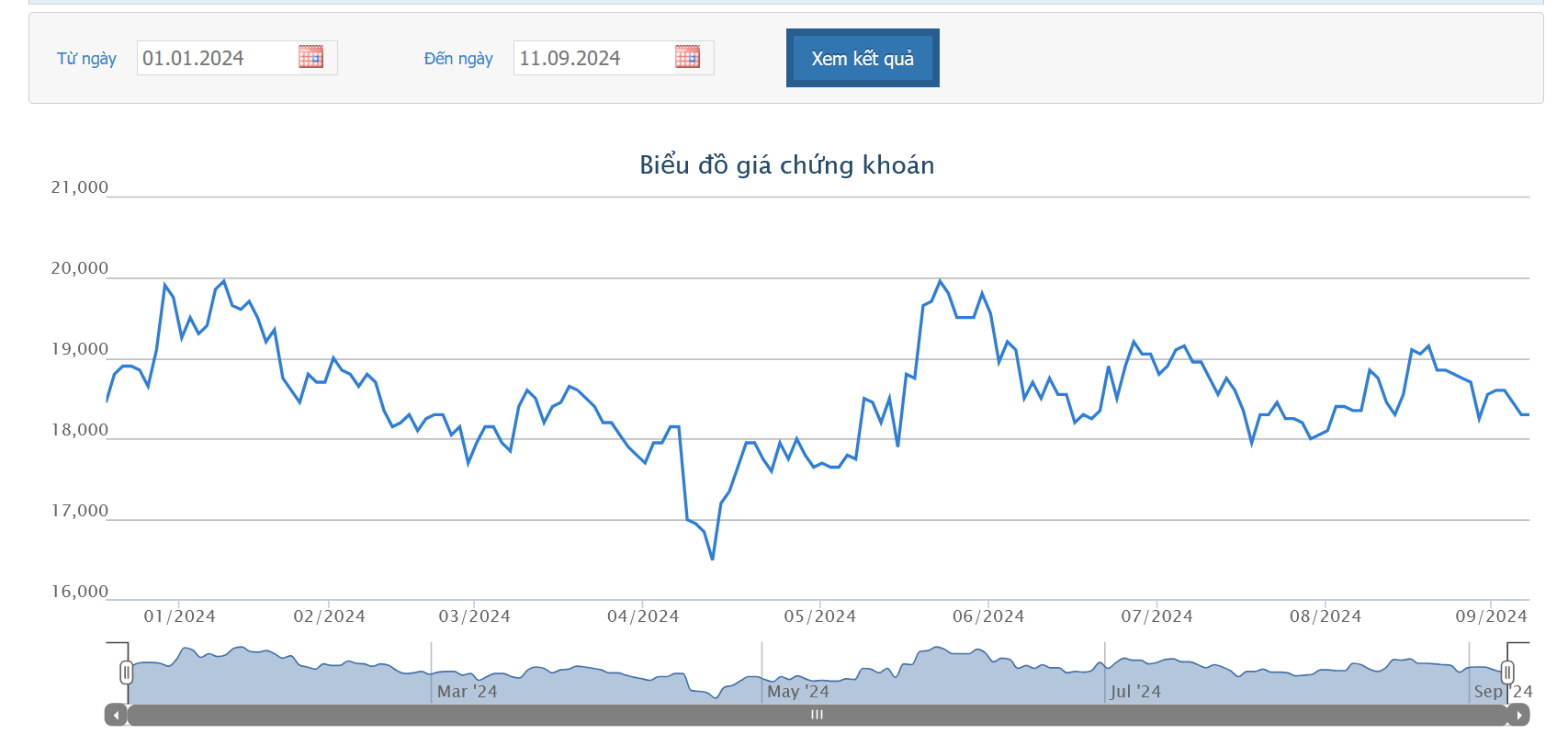Click the horizontal scrollbar thumb grip
The image size is (1568, 746).
pos(817,715)
